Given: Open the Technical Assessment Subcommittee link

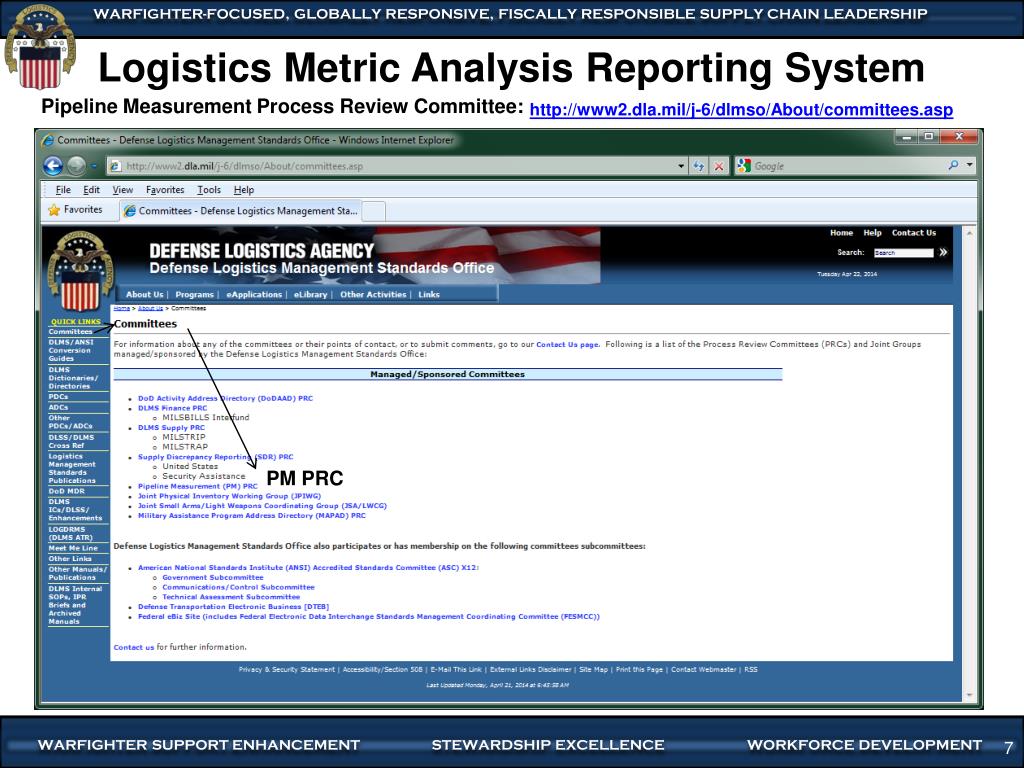Looking at the screenshot, I should tap(231, 598).
